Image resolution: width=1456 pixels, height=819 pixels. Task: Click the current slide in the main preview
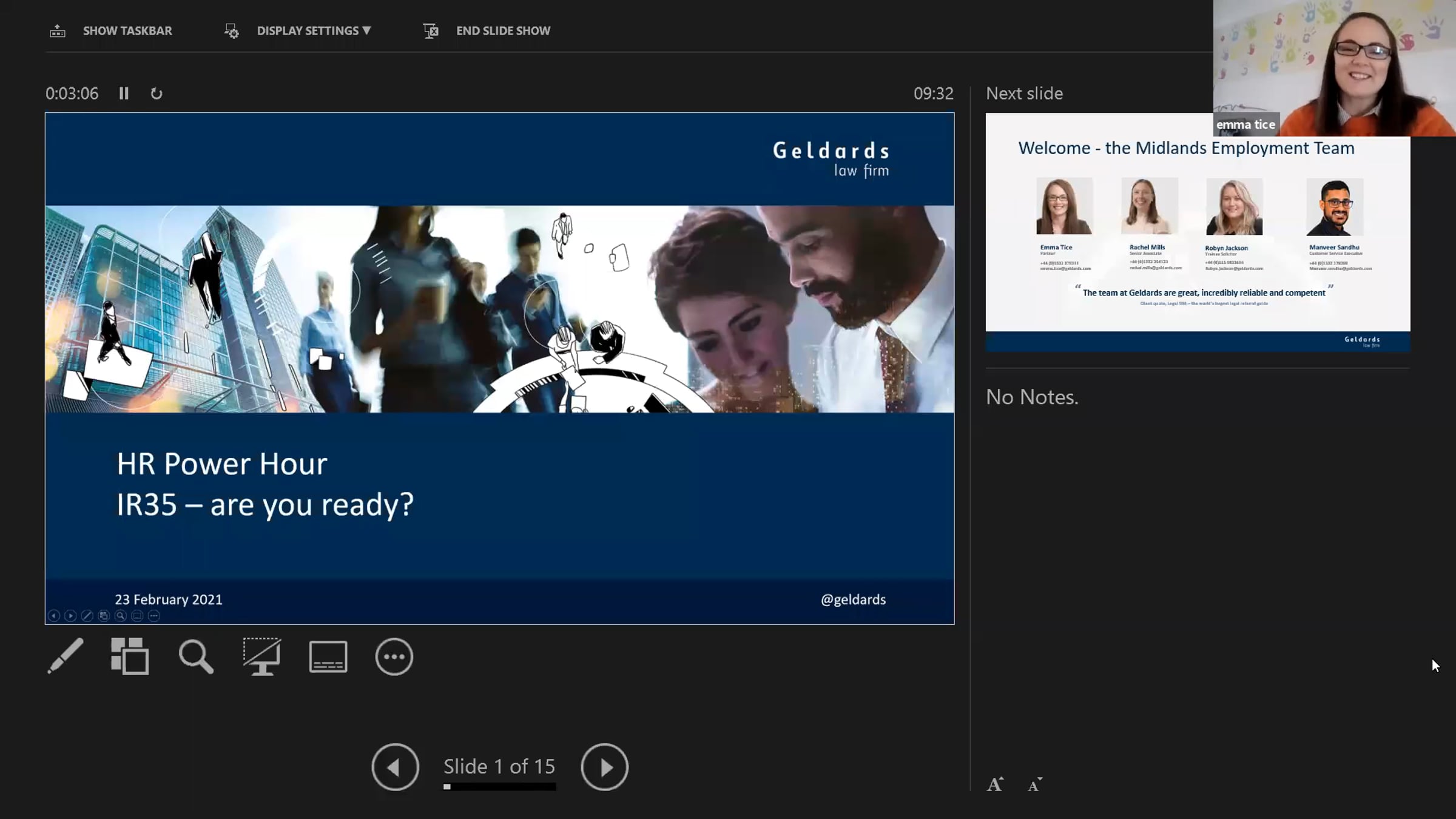(x=499, y=368)
